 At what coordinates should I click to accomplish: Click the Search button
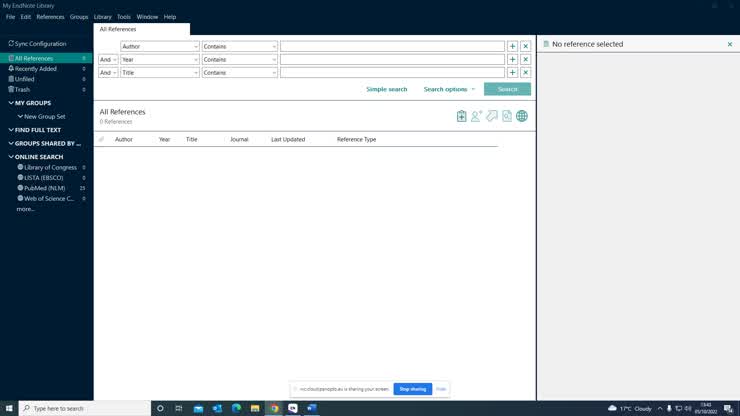[x=507, y=89]
